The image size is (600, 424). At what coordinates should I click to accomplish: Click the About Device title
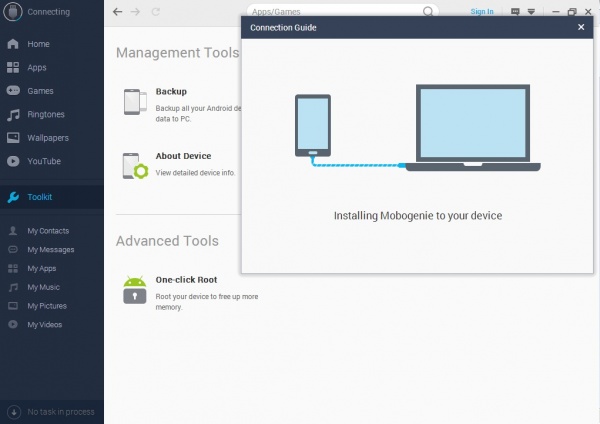coord(183,156)
